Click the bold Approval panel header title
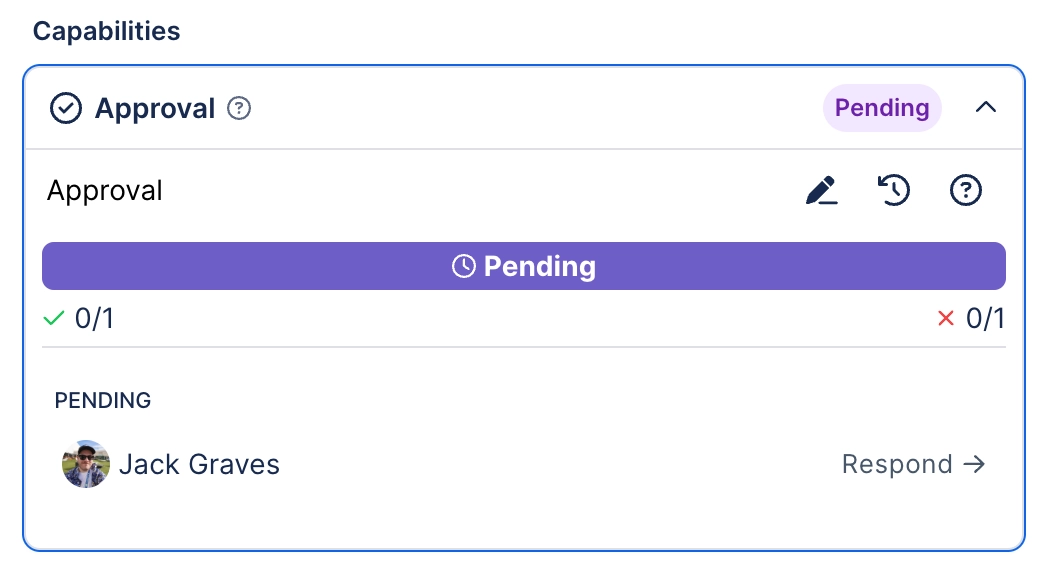Viewport: 1040px width, 572px height. (x=155, y=108)
